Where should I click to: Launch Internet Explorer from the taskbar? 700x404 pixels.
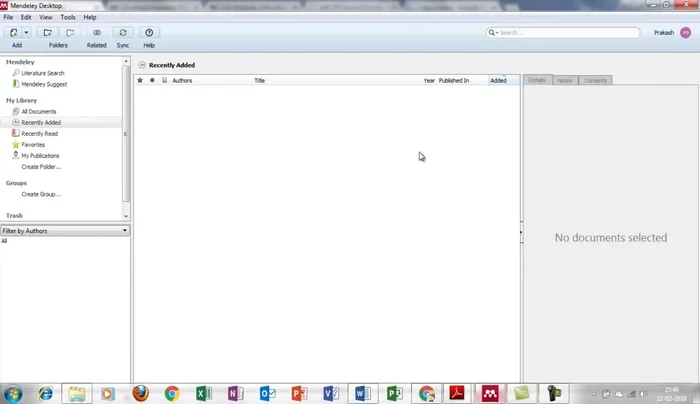(45, 394)
